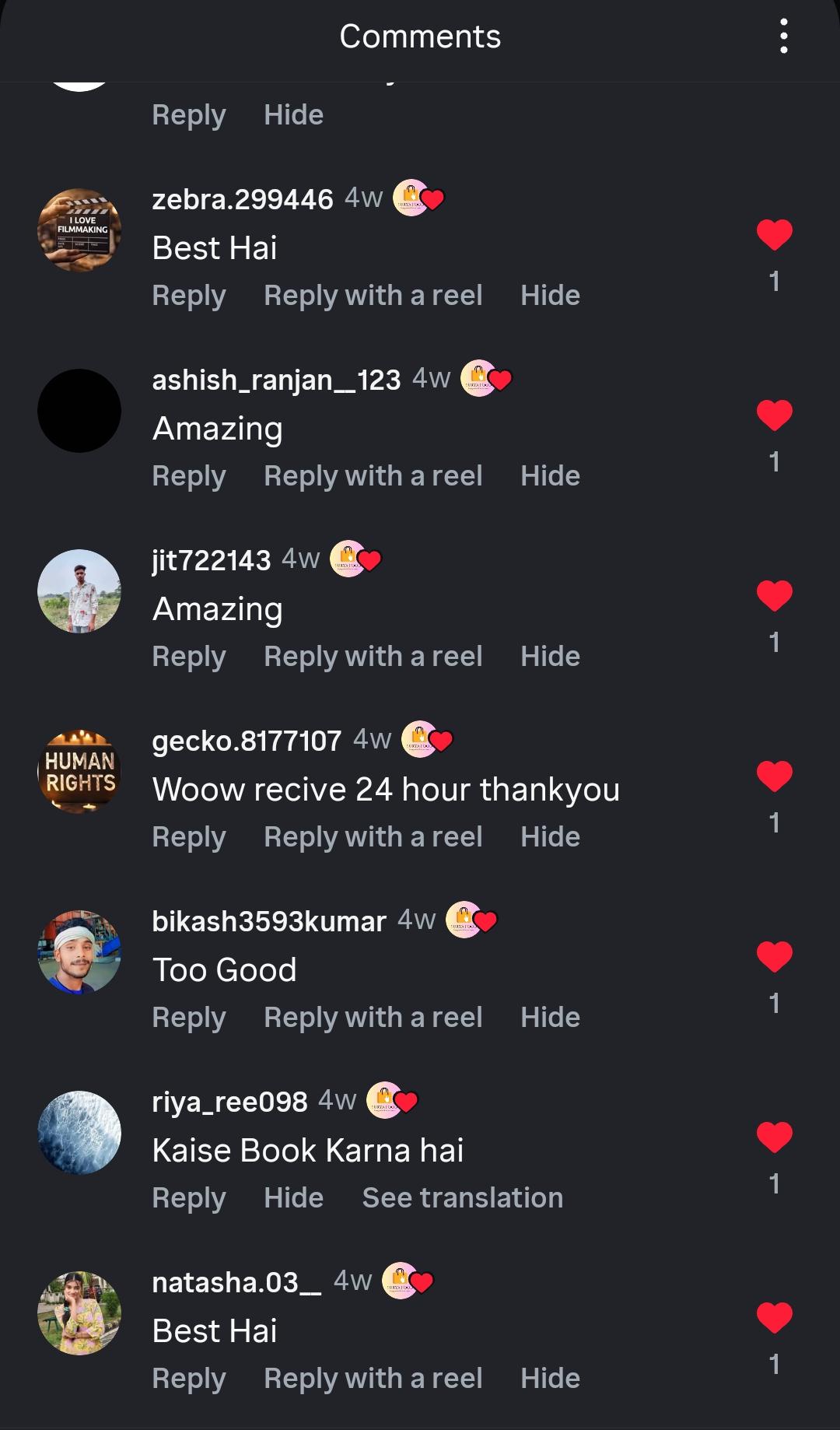840x1430 pixels.
Task: Open bikash3593kumar's profile photo
Action: 79,952
